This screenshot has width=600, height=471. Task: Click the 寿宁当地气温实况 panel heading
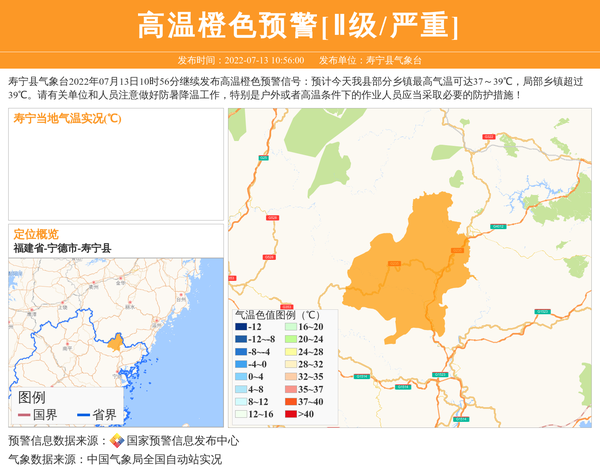(x=67, y=118)
